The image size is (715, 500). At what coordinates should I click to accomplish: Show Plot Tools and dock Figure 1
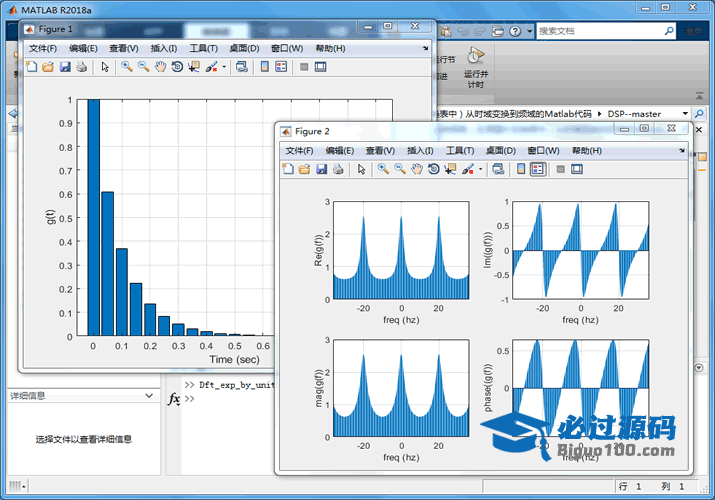pos(321,67)
